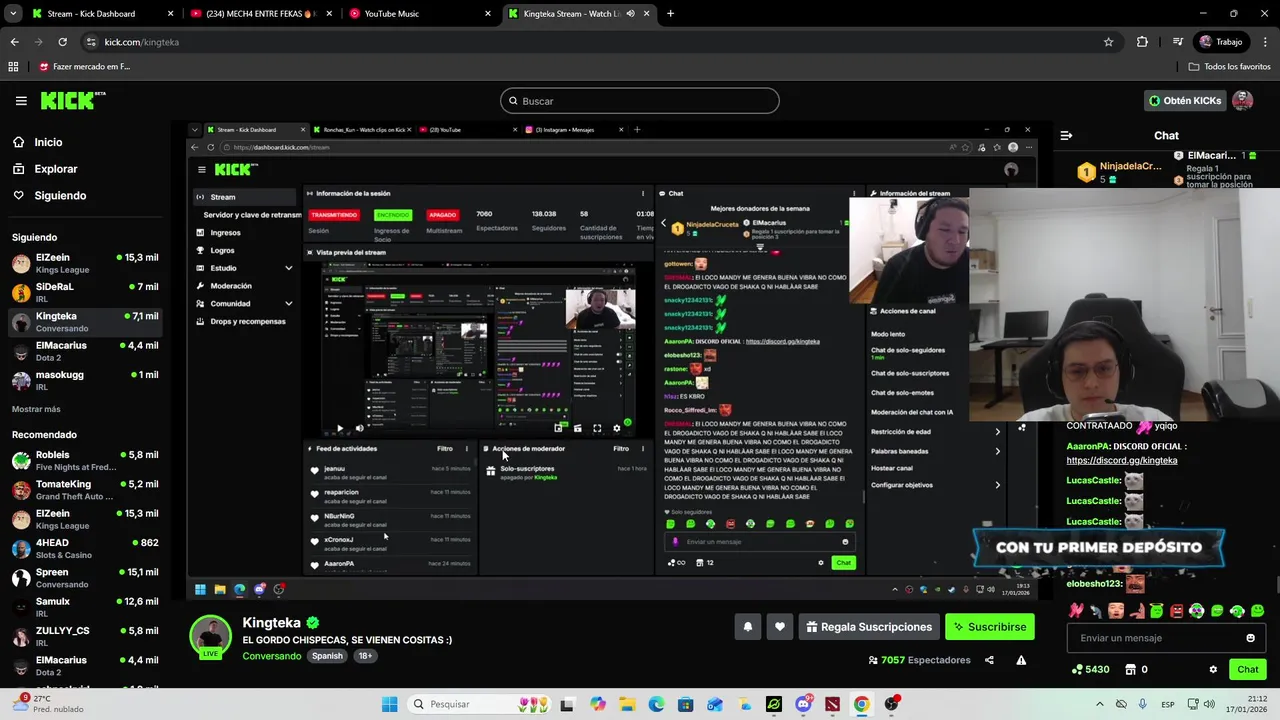Toggle the notification bell for Kingteka

pyautogui.click(x=747, y=627)
